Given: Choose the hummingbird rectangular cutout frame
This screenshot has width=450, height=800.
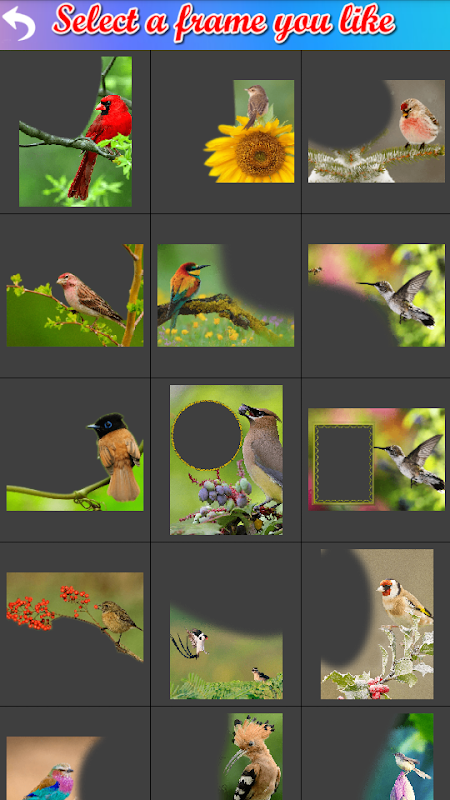Looking at the screenshot, I should tap(376, 459).
